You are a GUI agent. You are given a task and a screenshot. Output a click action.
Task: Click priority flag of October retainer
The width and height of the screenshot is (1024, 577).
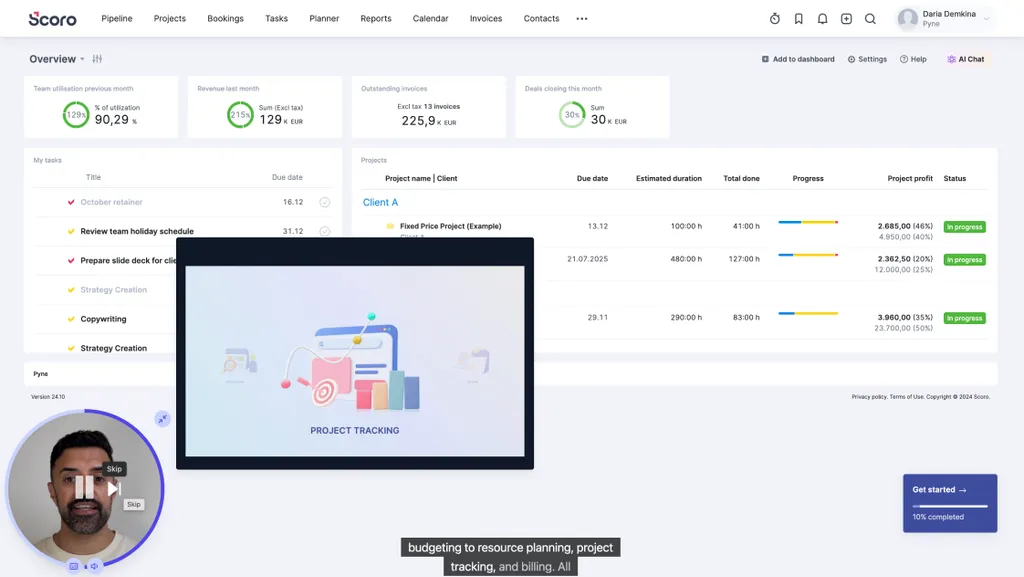[x=71, y=202]
